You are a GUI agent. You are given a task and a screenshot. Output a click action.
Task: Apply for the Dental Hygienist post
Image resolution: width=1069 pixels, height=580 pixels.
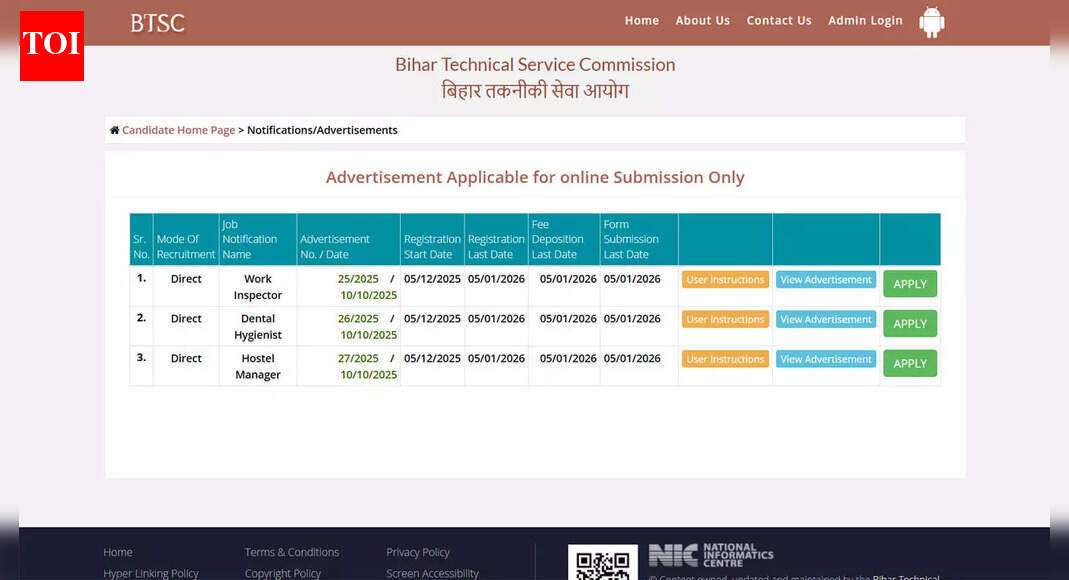coord(909,324)
